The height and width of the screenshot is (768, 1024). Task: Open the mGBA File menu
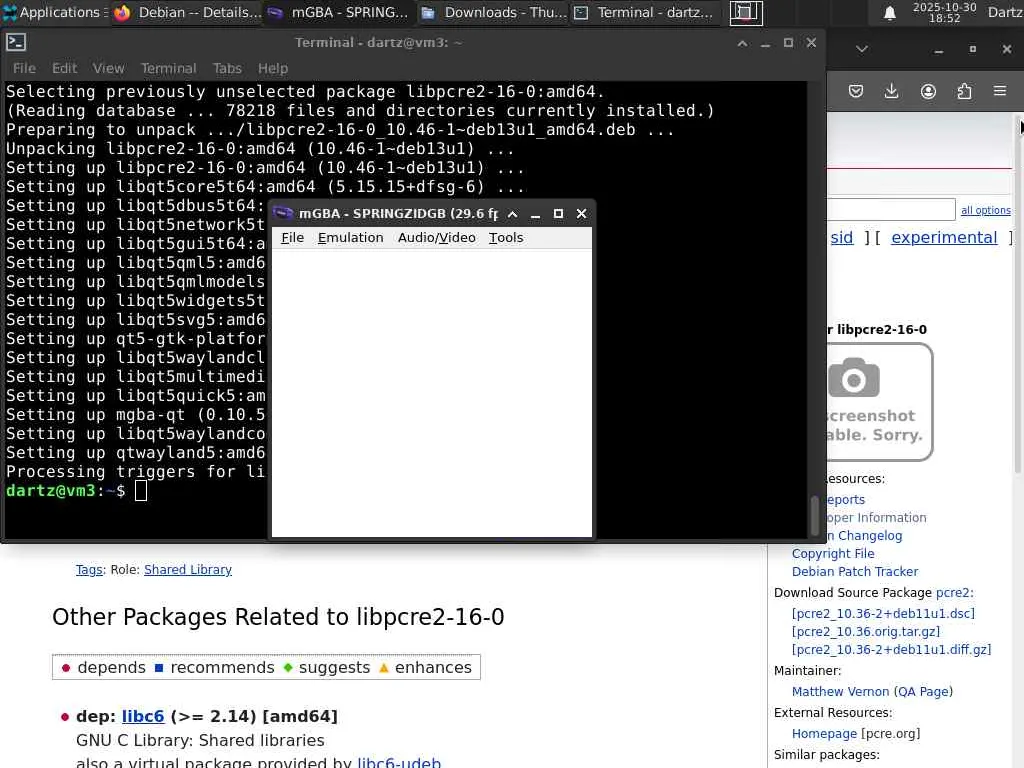click(x=292, y=238)
